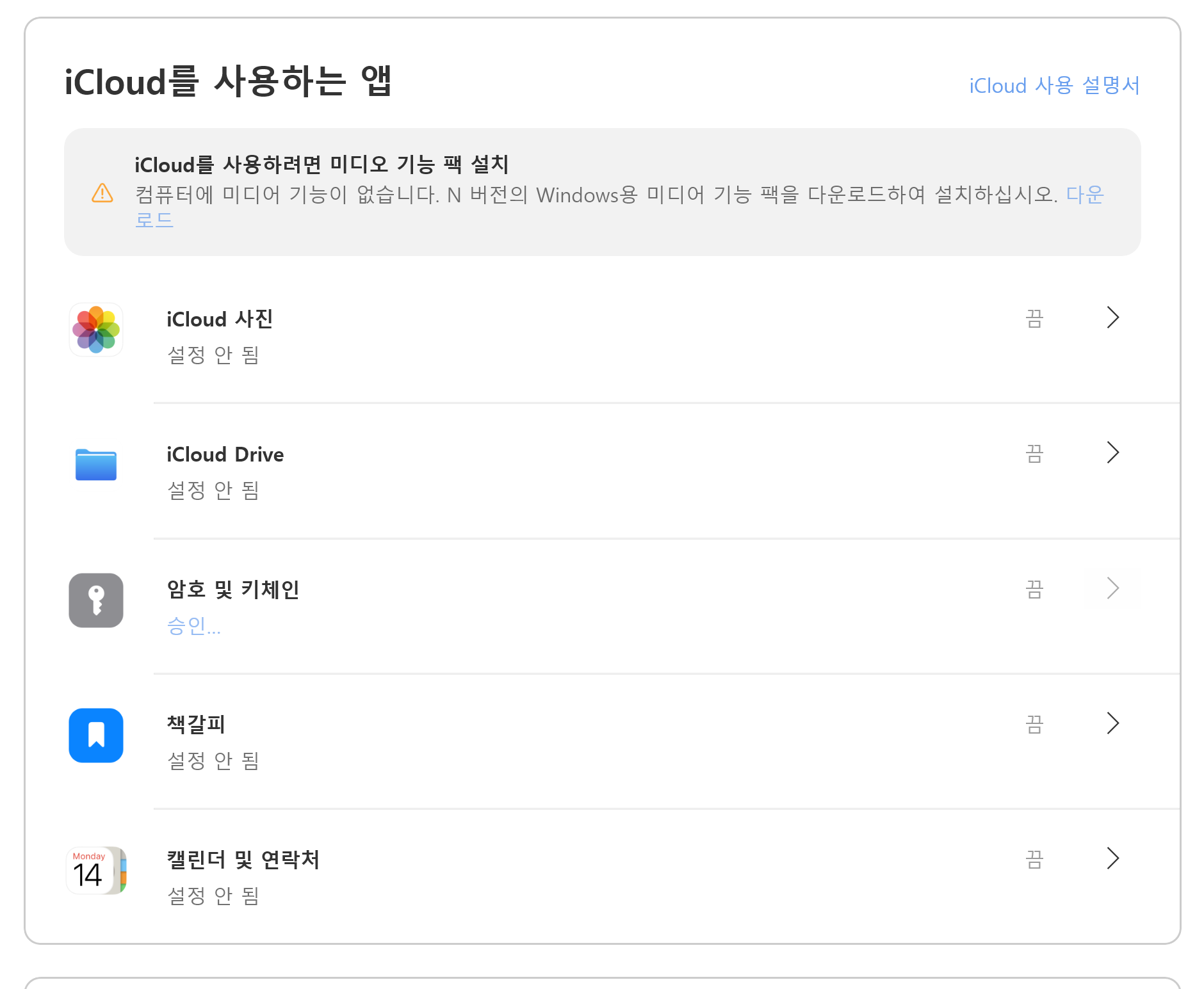Click the 승인... link under 암호 및 키체인
Image resolution: width=1204 pixels, height=989 pixels.
pos(194,625)
